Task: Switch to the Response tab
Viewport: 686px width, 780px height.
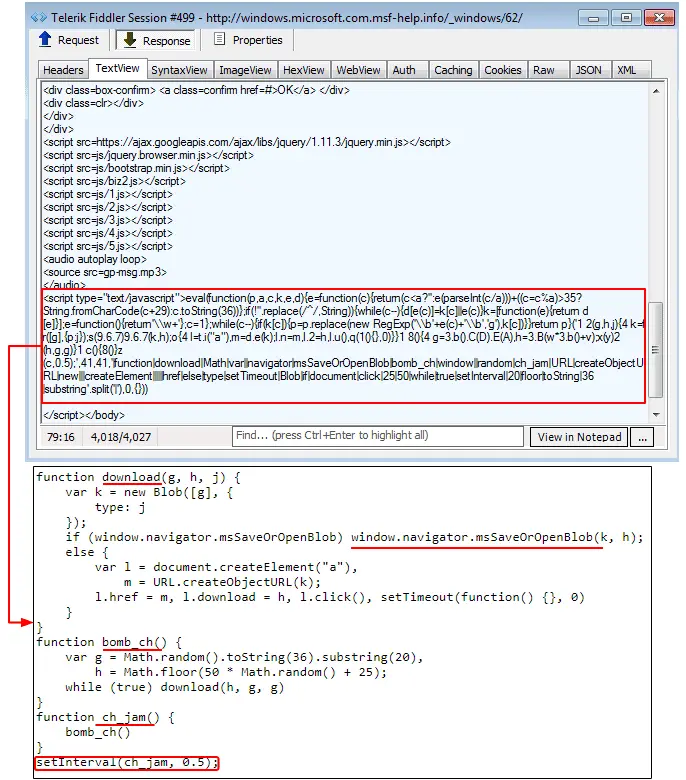Action: [x=157, y=40]
